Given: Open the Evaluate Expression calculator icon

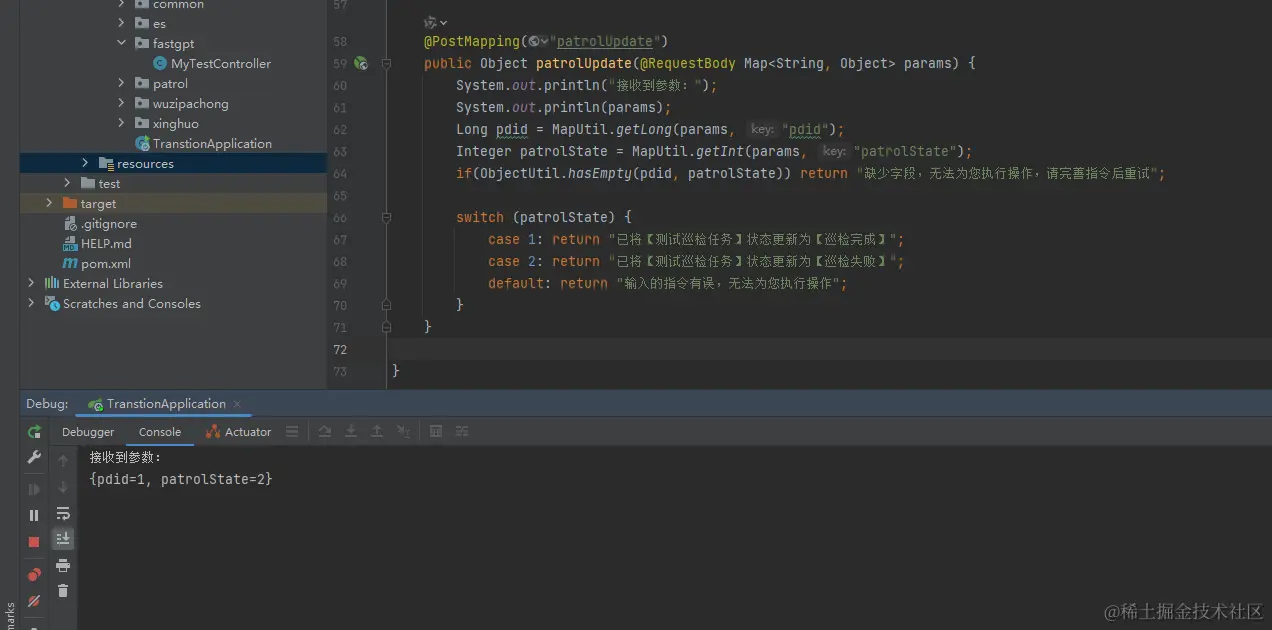Looking at the screenshot, I should [436, 432].
